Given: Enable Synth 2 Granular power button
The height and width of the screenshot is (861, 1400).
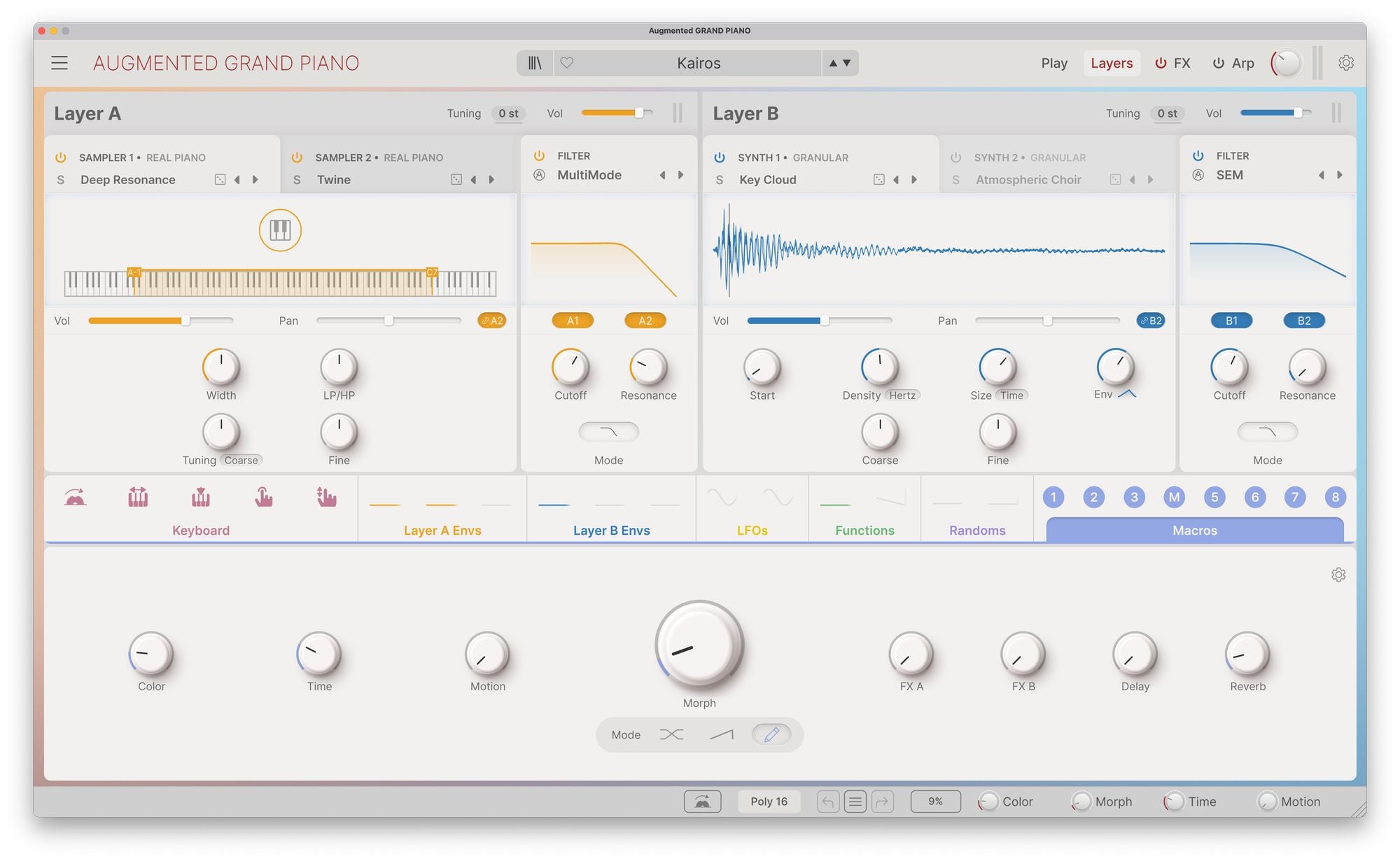Looking at the screenshot, I should click(956, 157).
